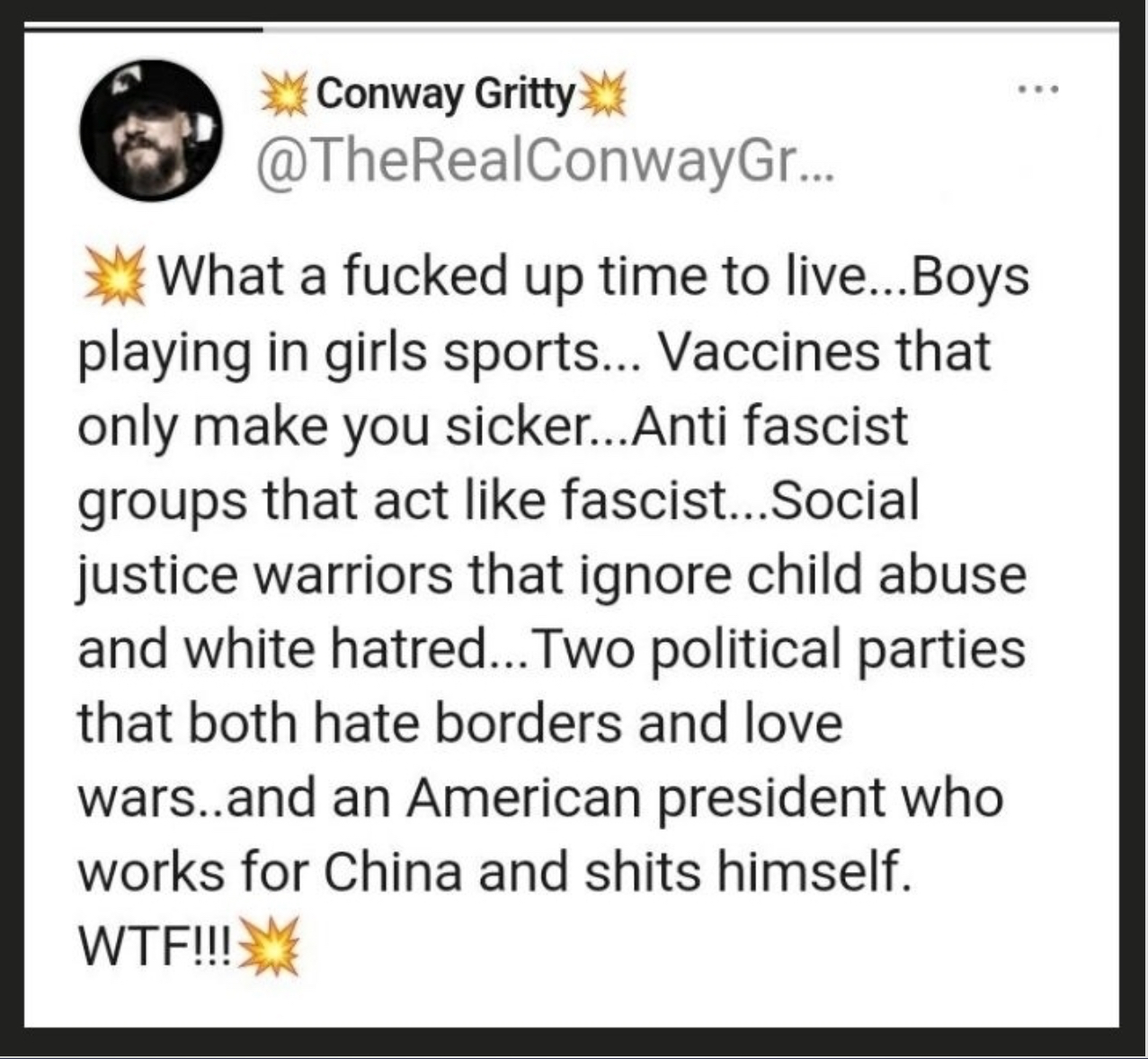Click the phrase "justice warriors" in the post
Viewport: 1148px width, 1059px height.
click(x=265, y=574)
